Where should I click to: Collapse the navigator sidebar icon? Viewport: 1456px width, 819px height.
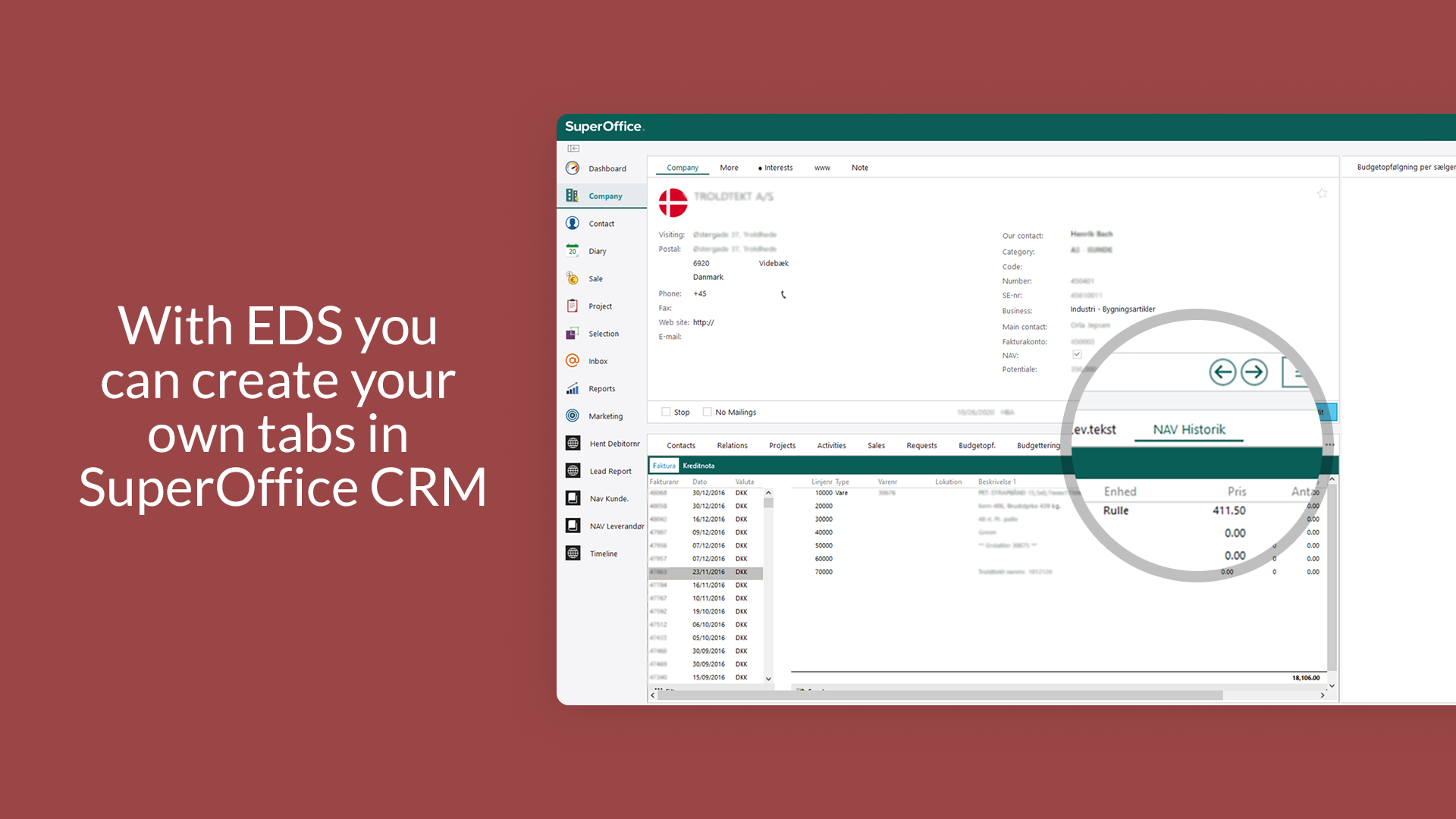(x=573, y=148)
